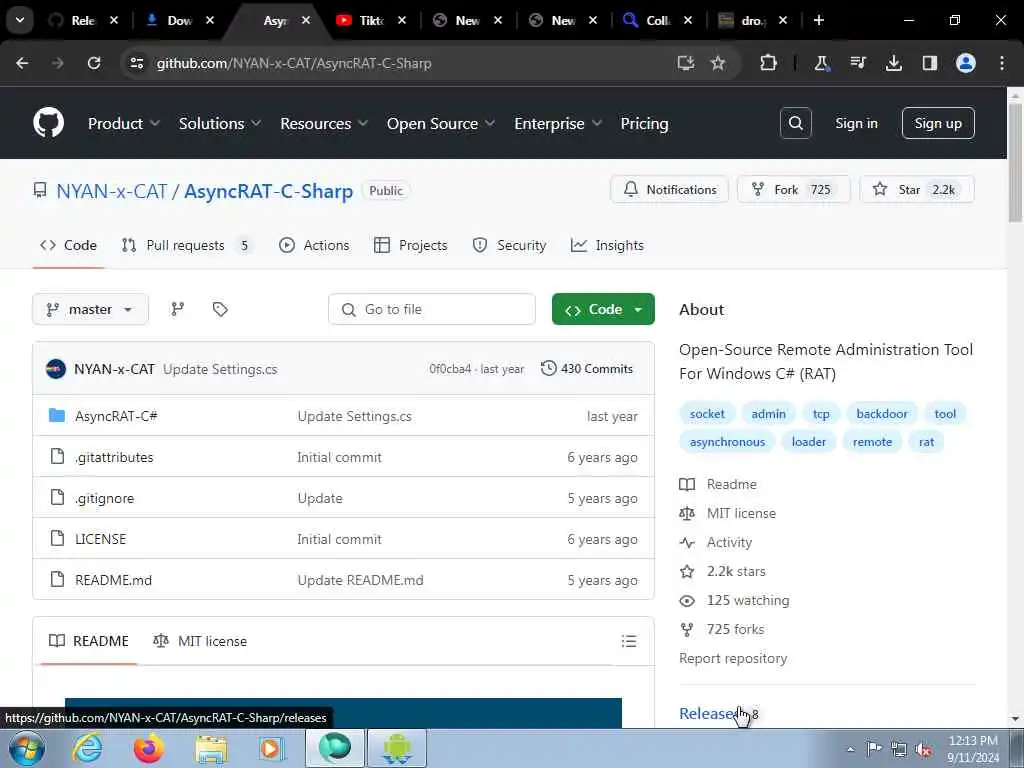Click the Android emulator taskbar icon
Viewport: 1024px width, 768px height.
397,748
